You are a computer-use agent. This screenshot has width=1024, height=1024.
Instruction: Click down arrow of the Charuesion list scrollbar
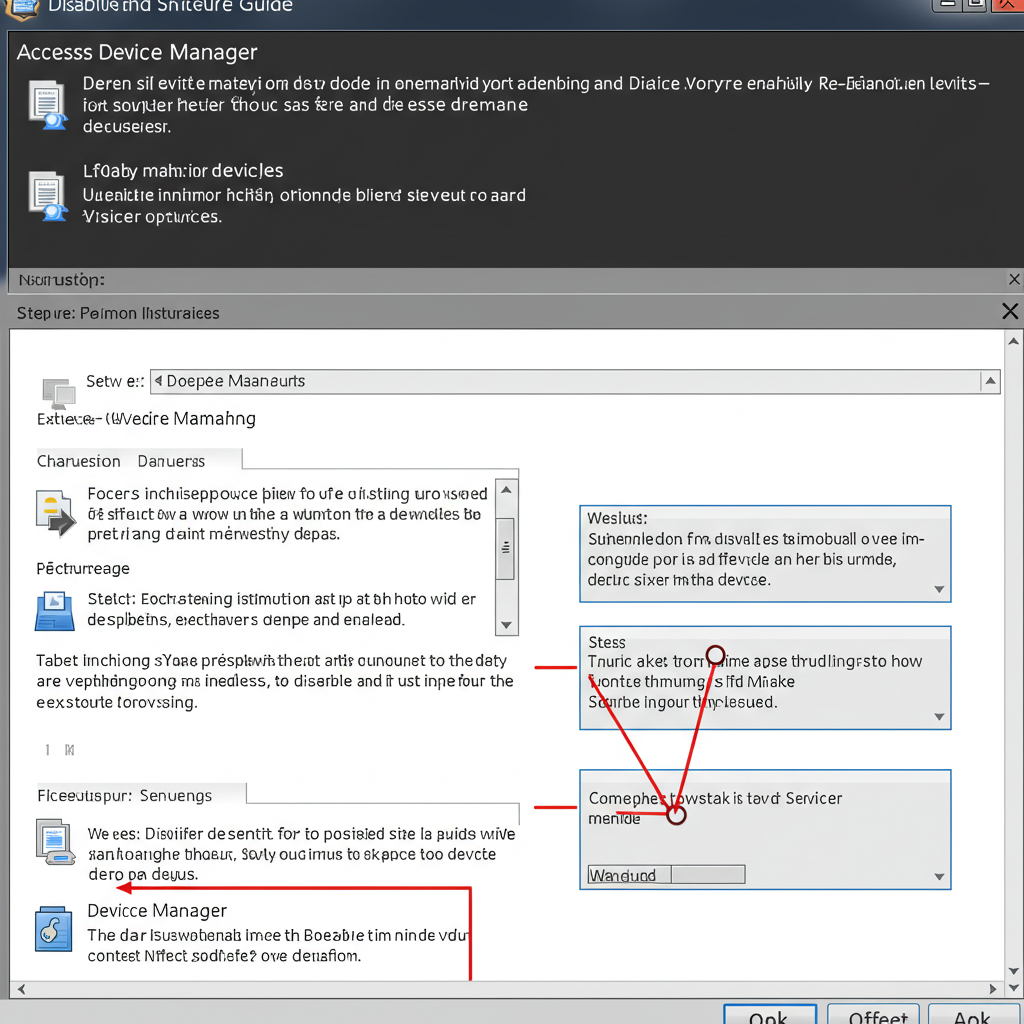tap(506, 625)
